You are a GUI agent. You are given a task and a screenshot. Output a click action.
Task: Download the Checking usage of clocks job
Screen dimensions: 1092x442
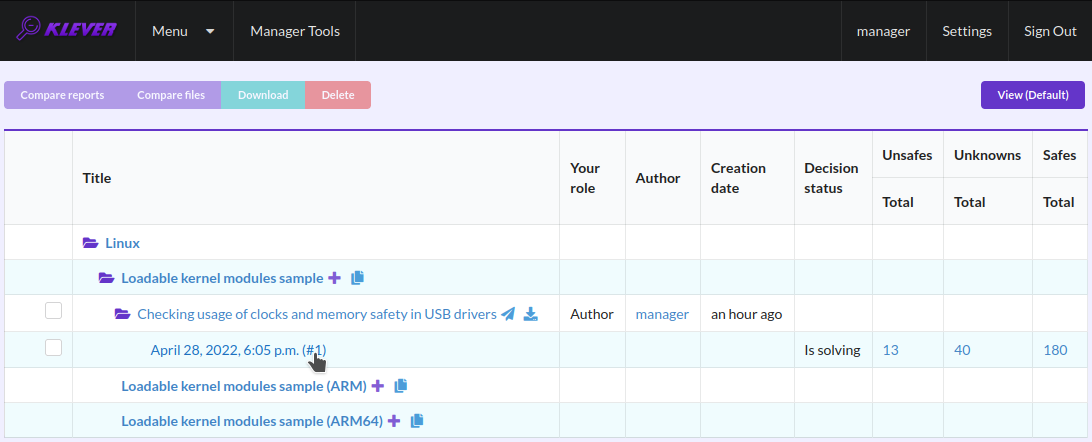click(531, 314)
